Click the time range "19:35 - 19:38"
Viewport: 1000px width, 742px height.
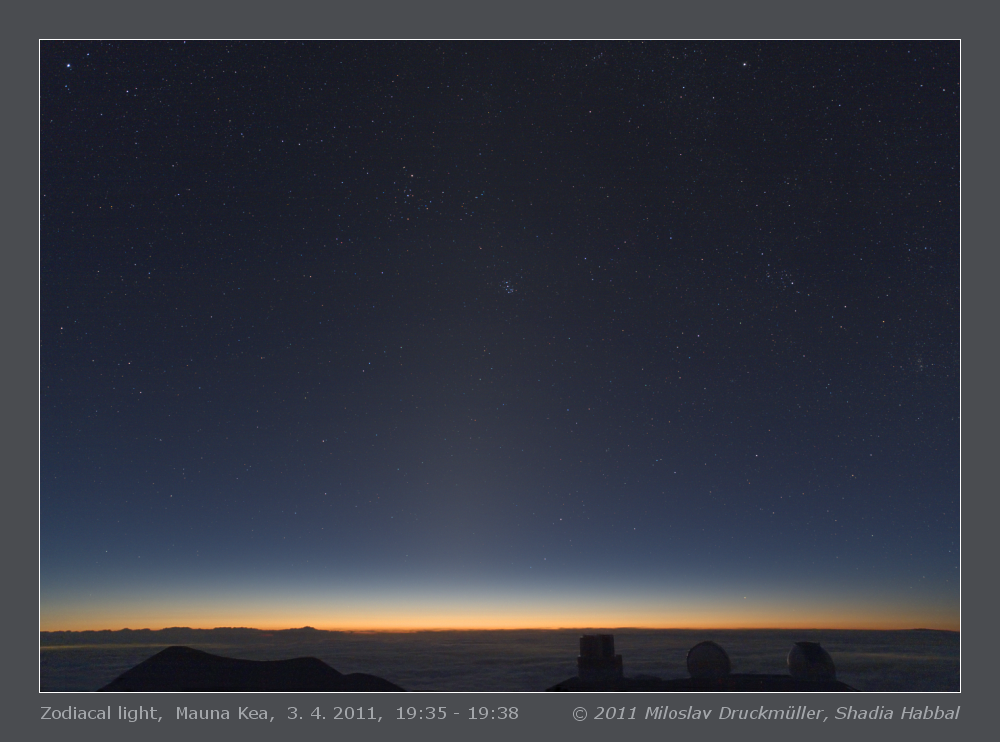coord(456,713)
